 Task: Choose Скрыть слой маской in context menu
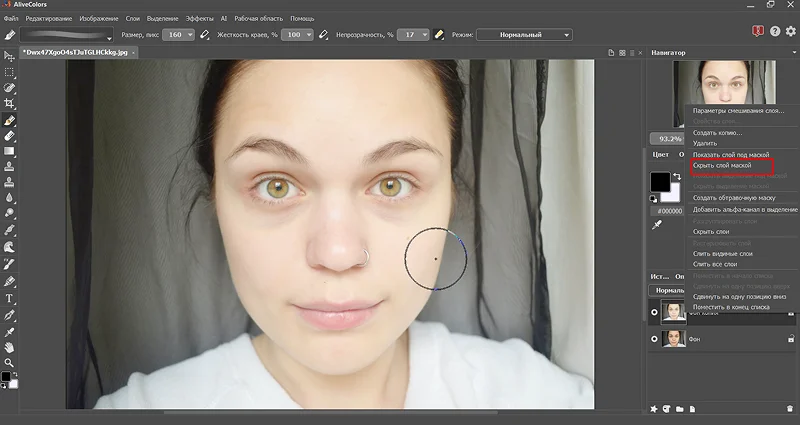(721, 165)
